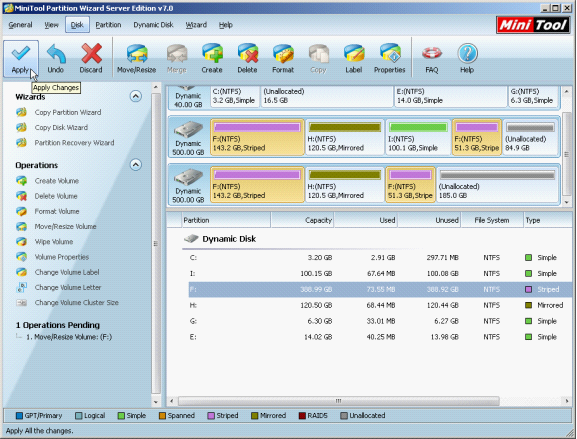Viewport: 577px width, 439px height.
Task: Click the Discard toolbar icon
Action: tap(91, 59)
